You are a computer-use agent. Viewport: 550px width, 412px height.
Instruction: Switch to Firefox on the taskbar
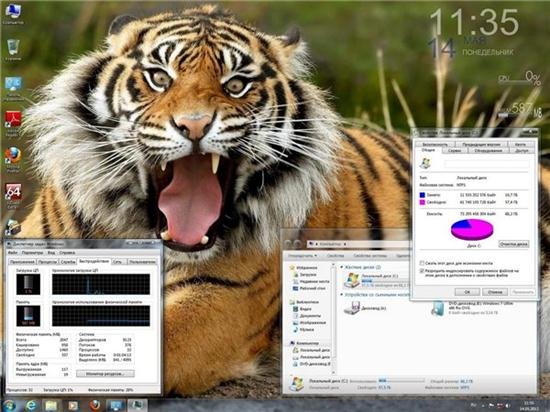point(94,405)
